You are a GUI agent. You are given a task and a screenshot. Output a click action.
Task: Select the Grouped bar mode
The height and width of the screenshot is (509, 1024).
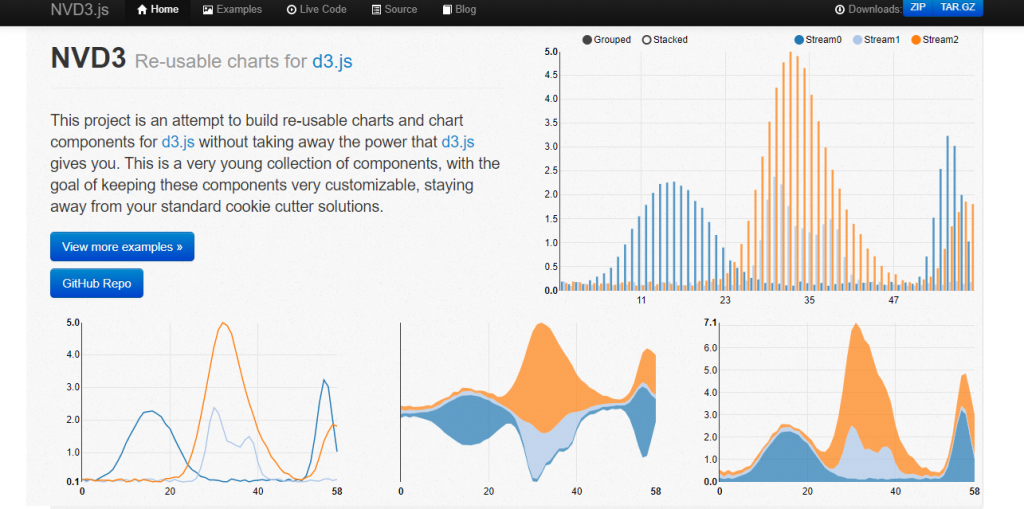point(607,40)
